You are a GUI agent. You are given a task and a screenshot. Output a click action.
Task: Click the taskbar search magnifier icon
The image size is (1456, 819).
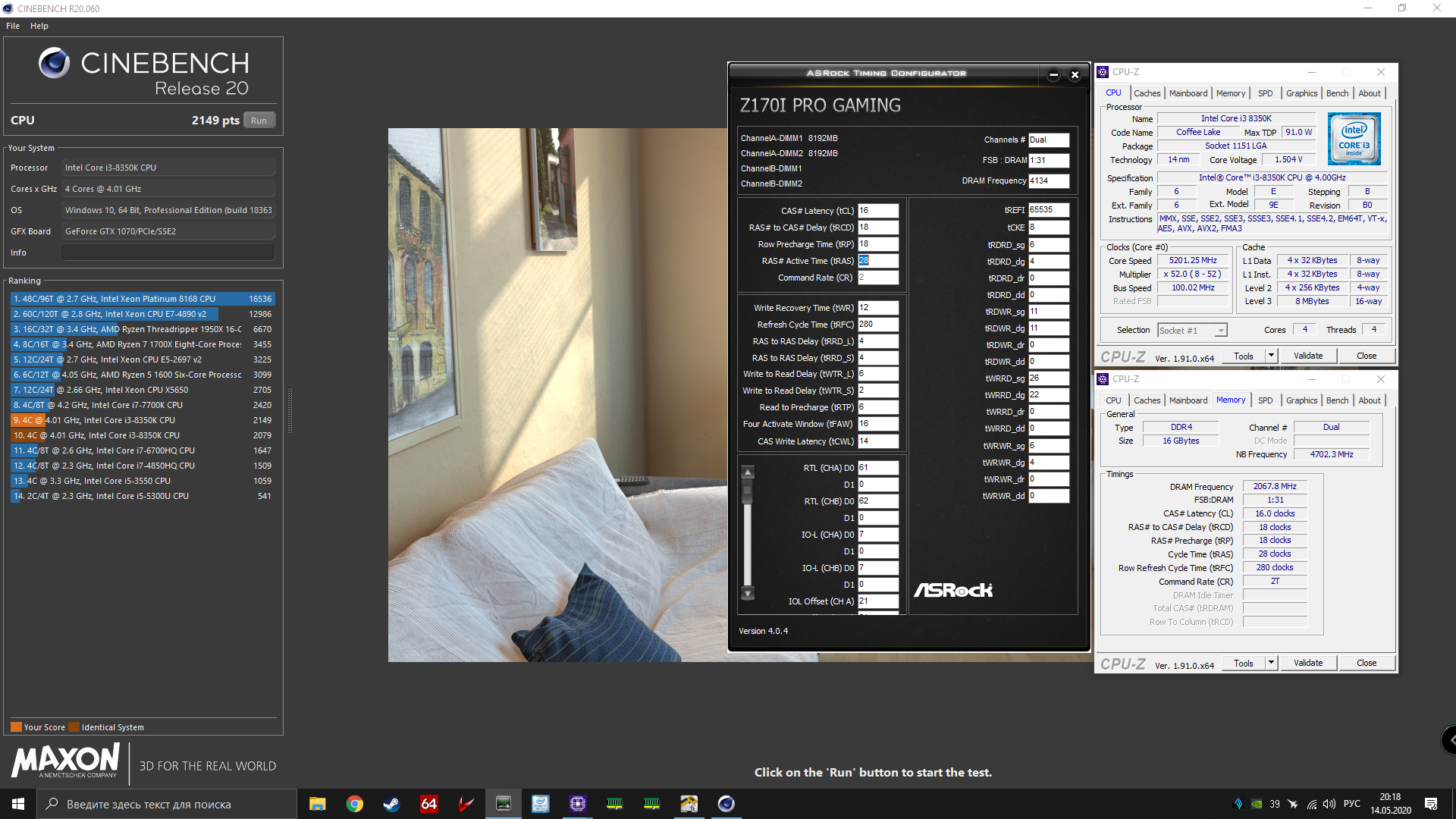tap(52, 804)
